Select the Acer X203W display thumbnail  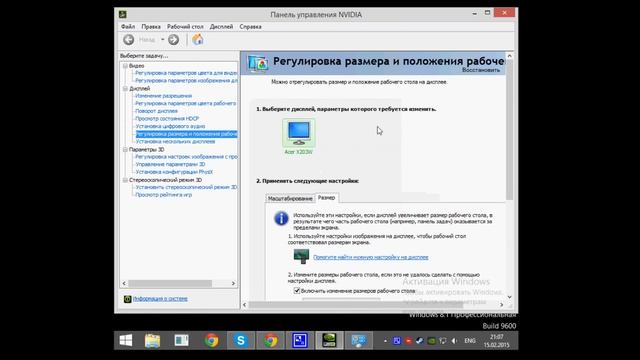point(299,137)
